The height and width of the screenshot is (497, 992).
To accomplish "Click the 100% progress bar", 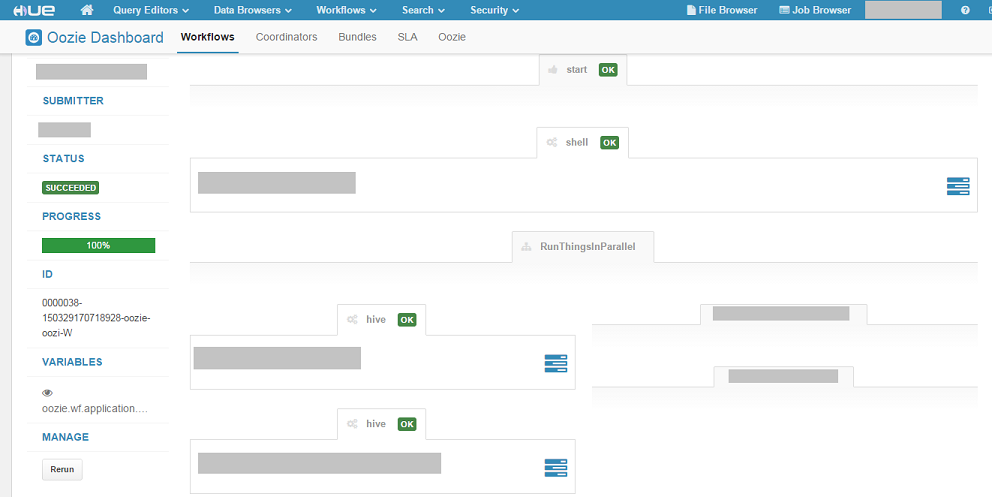I will tap(99, 245).
